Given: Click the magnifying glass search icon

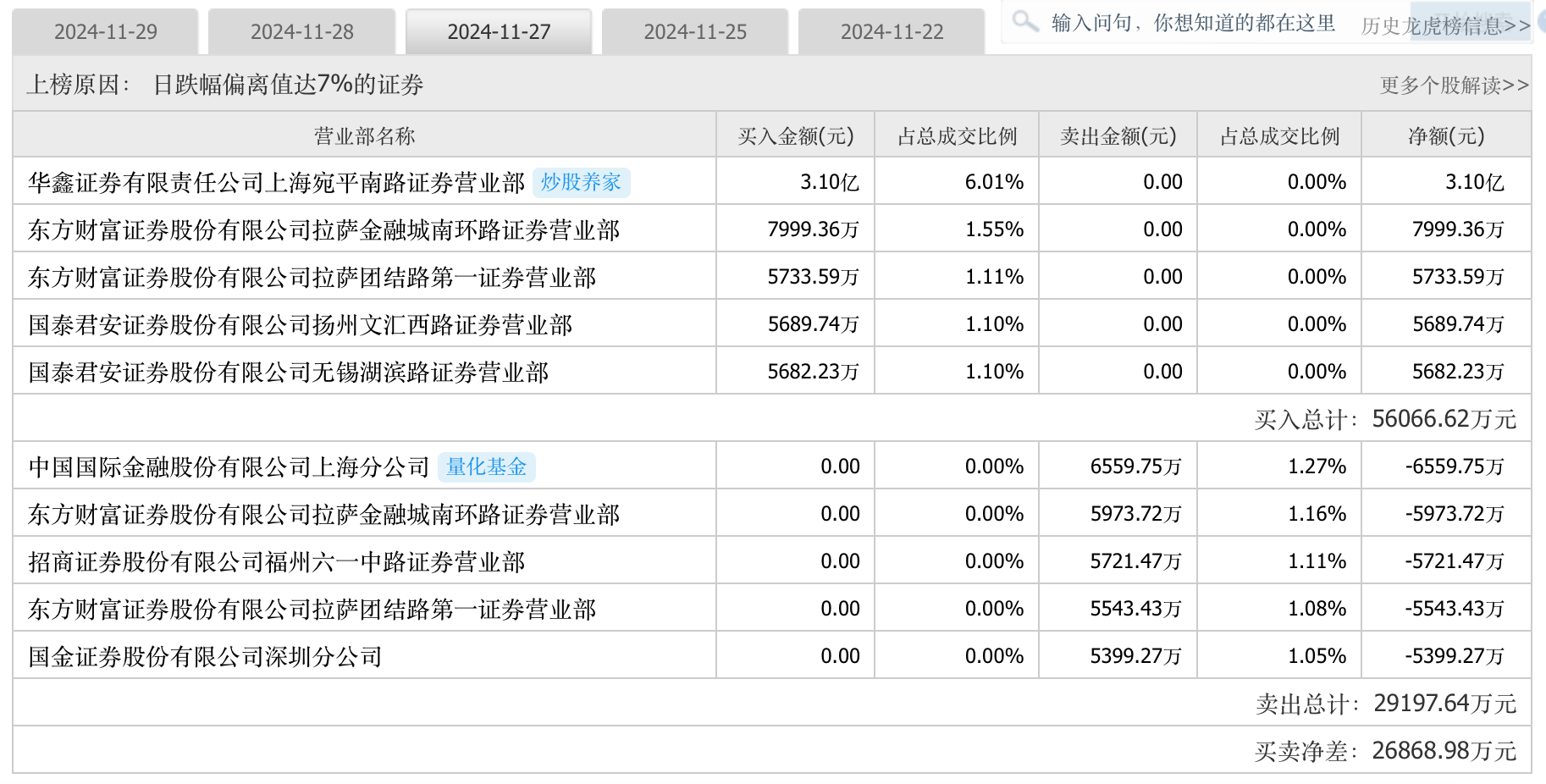Looking at the screenshot, I should click(x=1024, y=20).
